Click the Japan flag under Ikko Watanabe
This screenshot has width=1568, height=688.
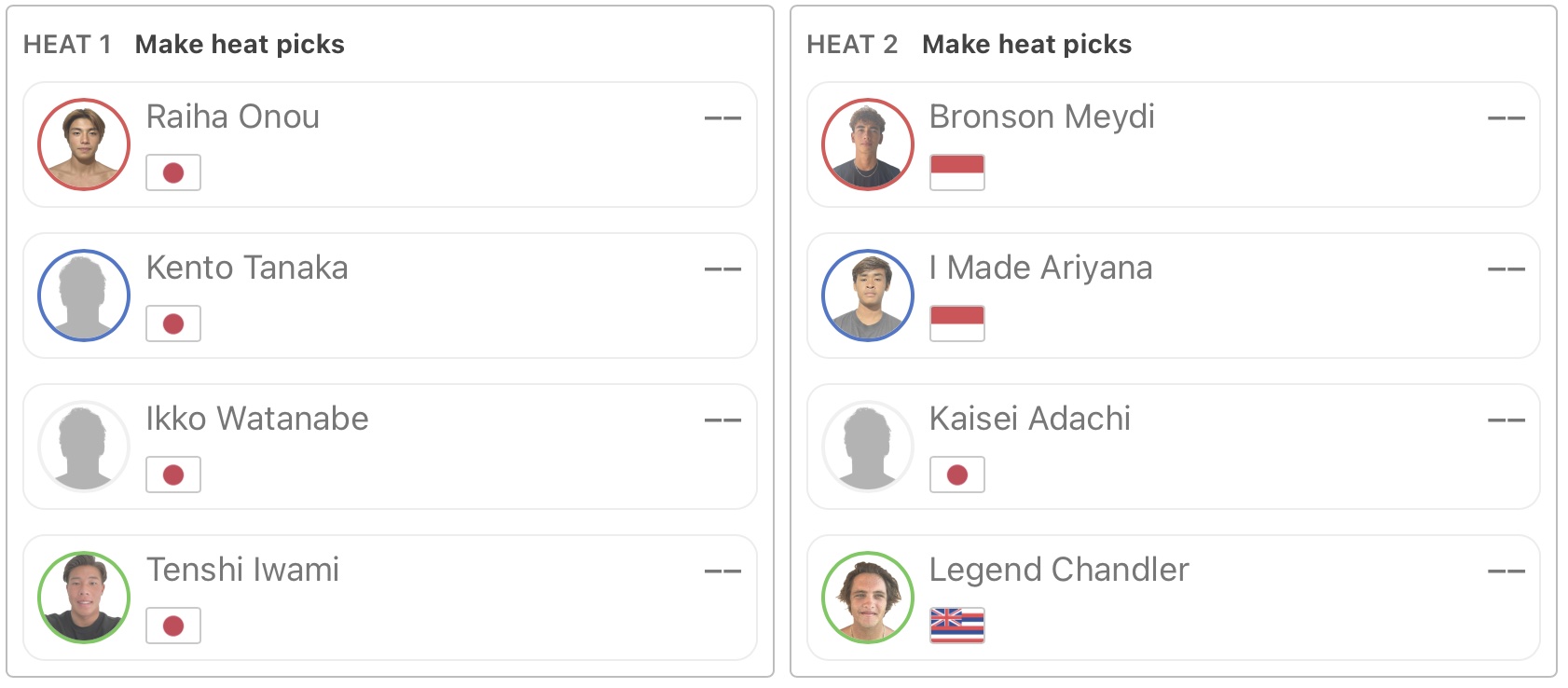(x=173, y=475)
